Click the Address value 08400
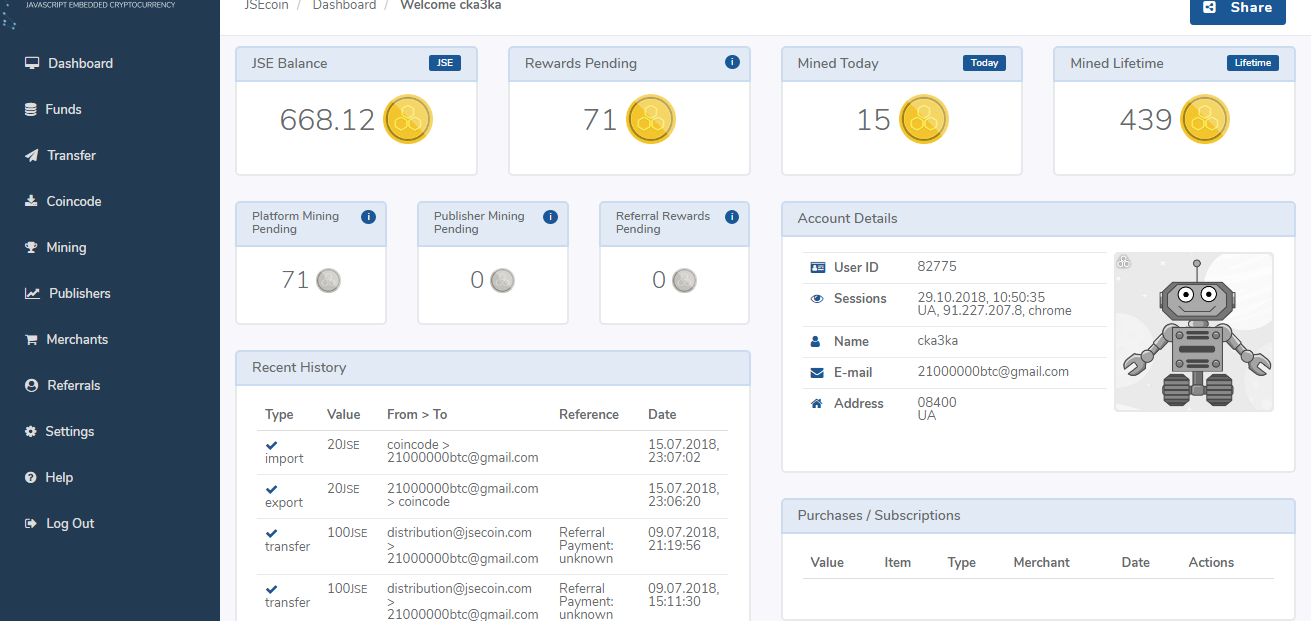This screenshot has height=621, width=1311. pyautogui.click(x=937, y=402)
